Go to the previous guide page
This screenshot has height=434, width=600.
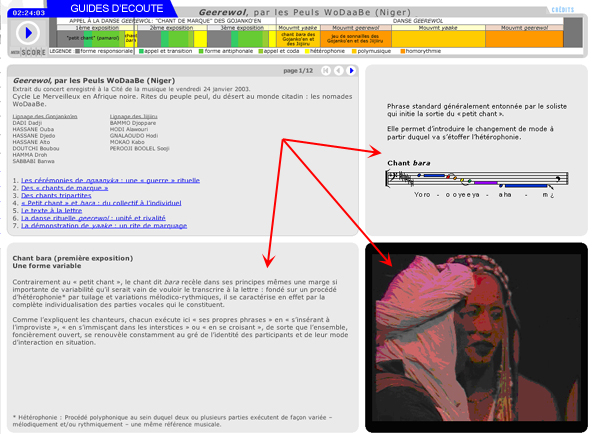(x=339, y=70)
